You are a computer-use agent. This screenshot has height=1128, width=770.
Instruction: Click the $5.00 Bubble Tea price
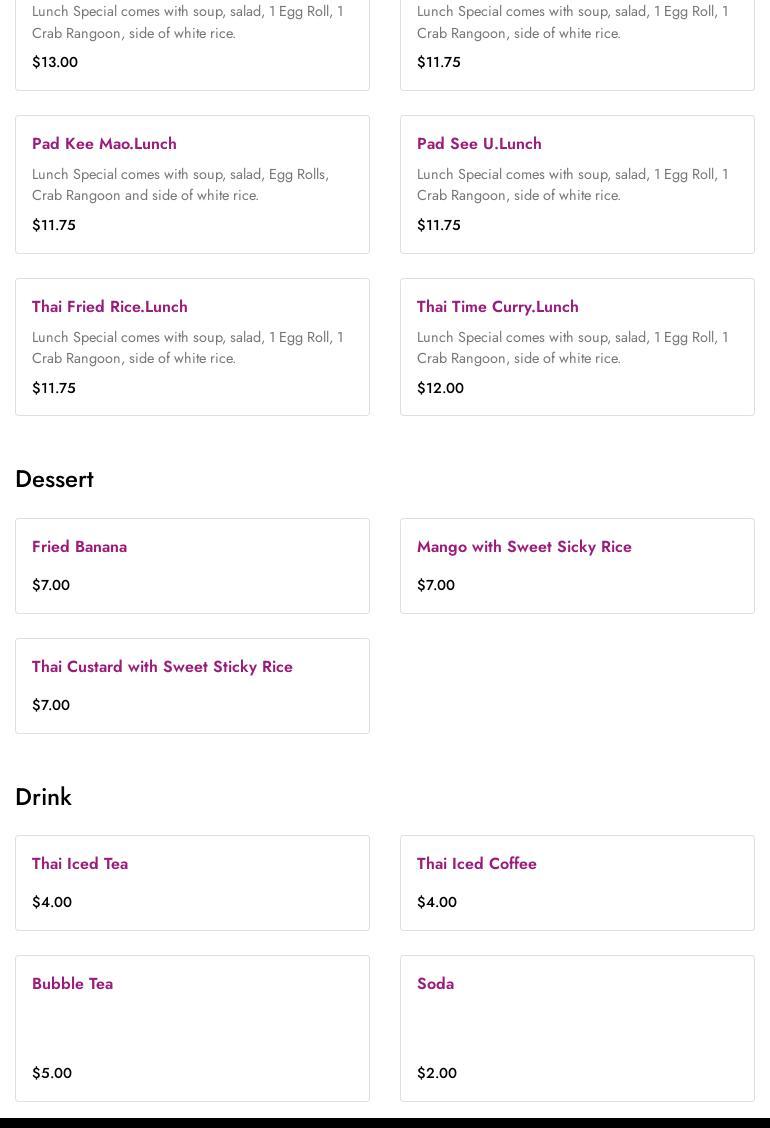click(x=52, y=1073)
